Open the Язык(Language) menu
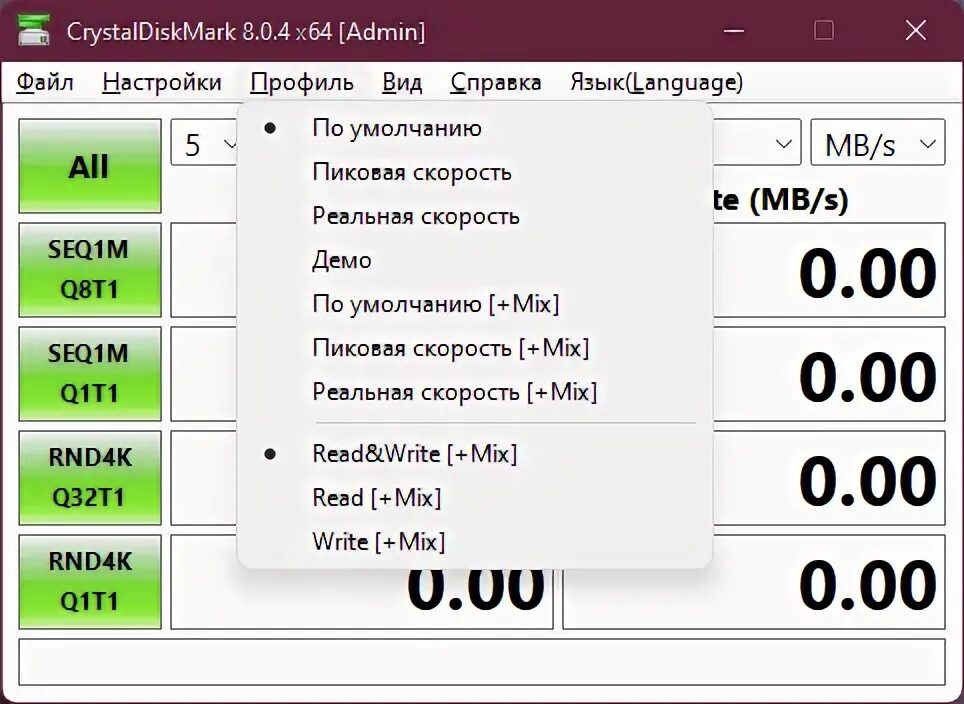Screen dimensions: 964x704 tap(656, 82)
